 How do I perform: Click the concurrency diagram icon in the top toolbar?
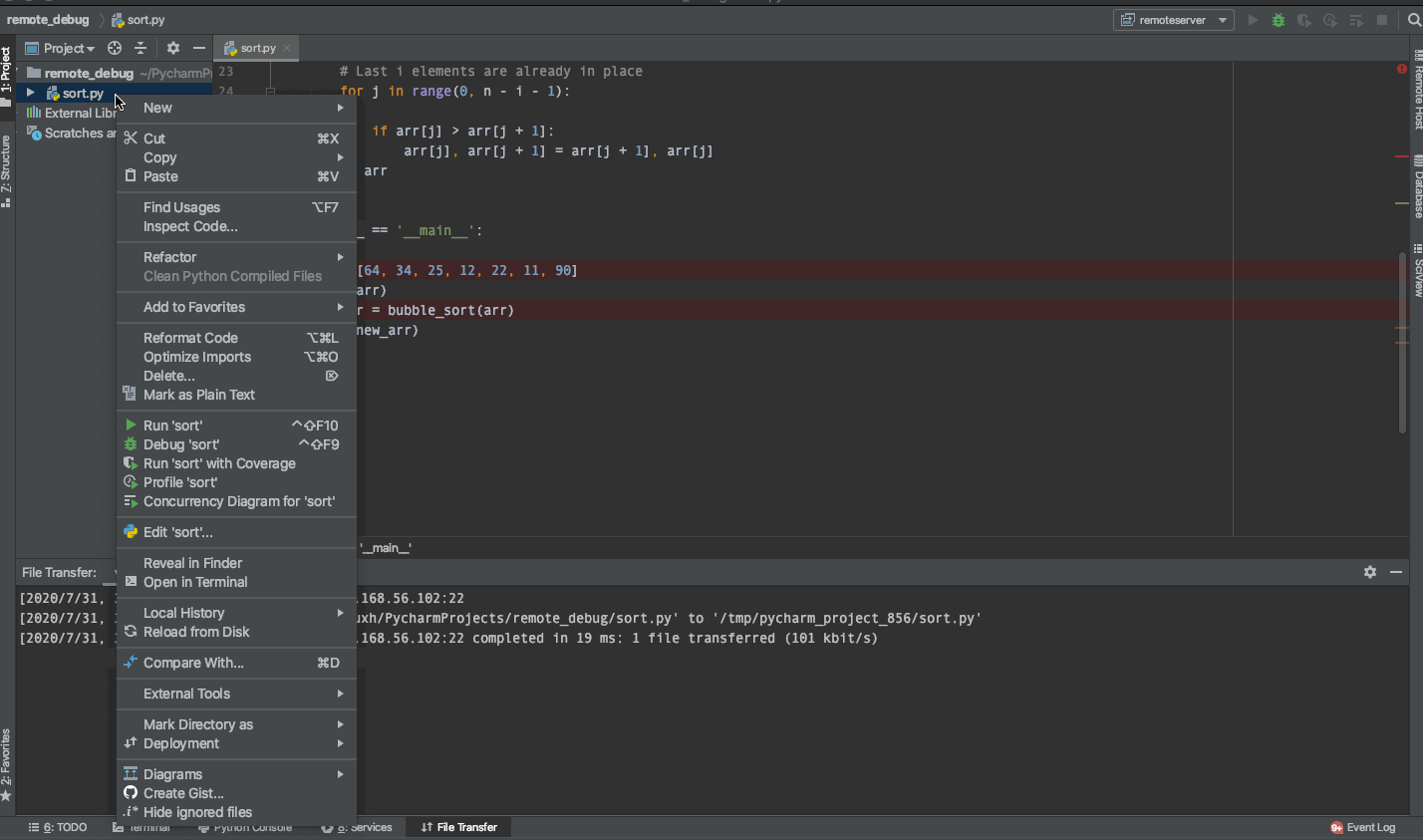pos(1355,20)
